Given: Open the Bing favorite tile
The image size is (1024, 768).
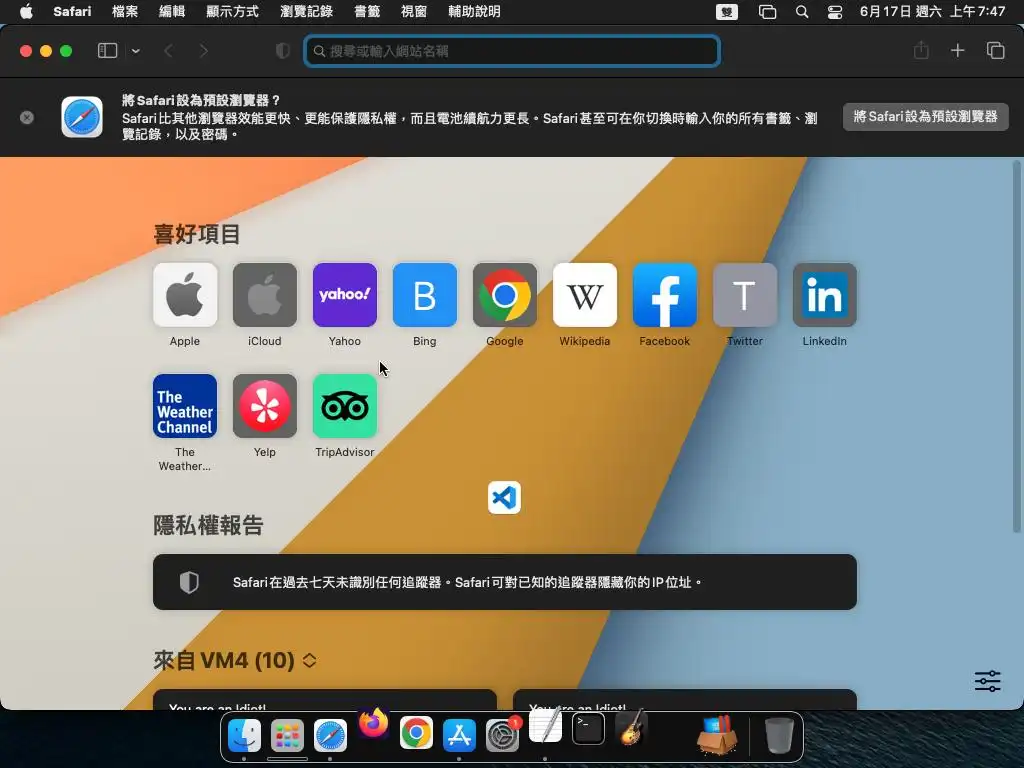Looking at the screenshot, I should 424,295.
